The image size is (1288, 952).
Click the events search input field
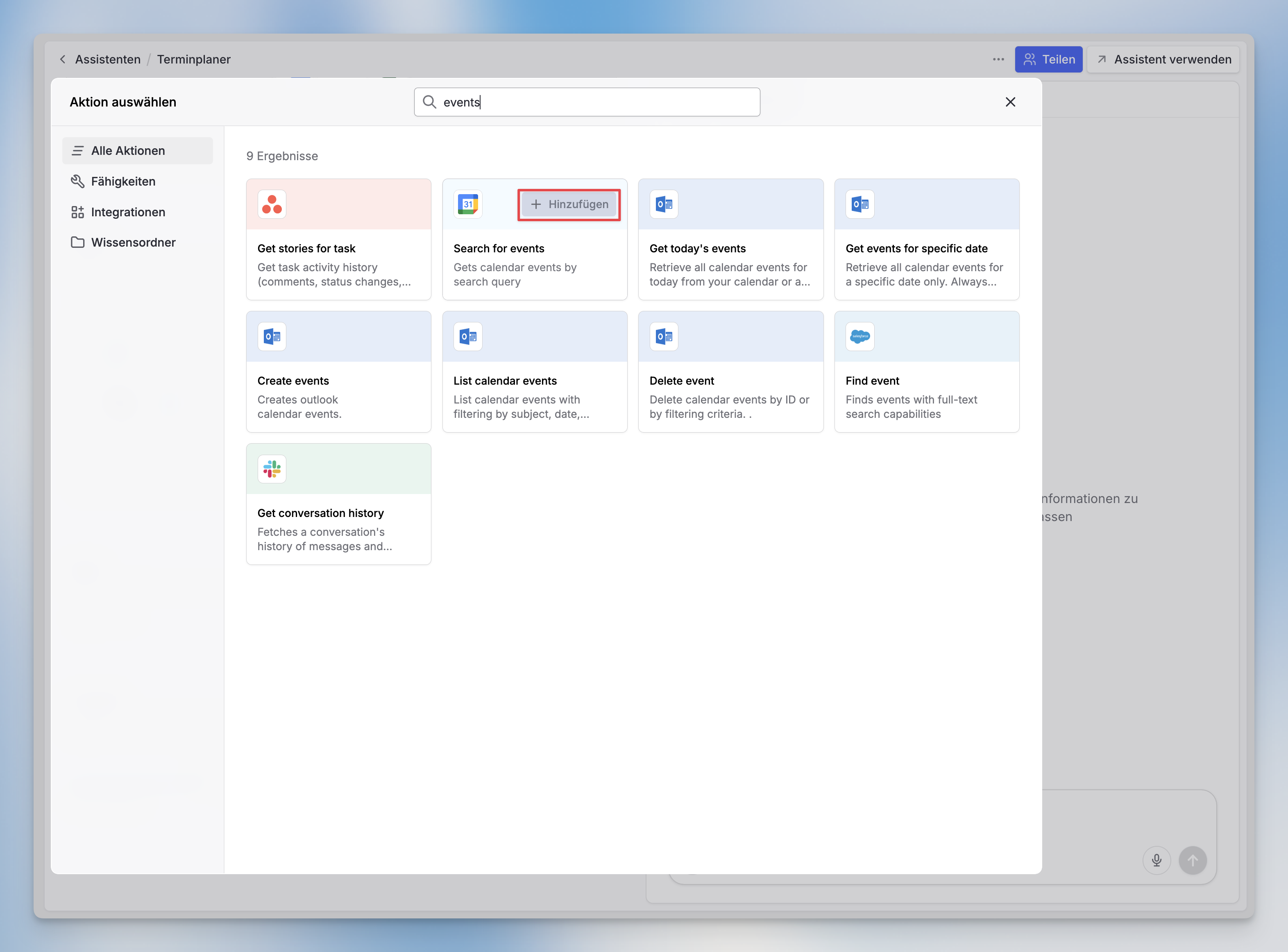[x=594, y=102]
